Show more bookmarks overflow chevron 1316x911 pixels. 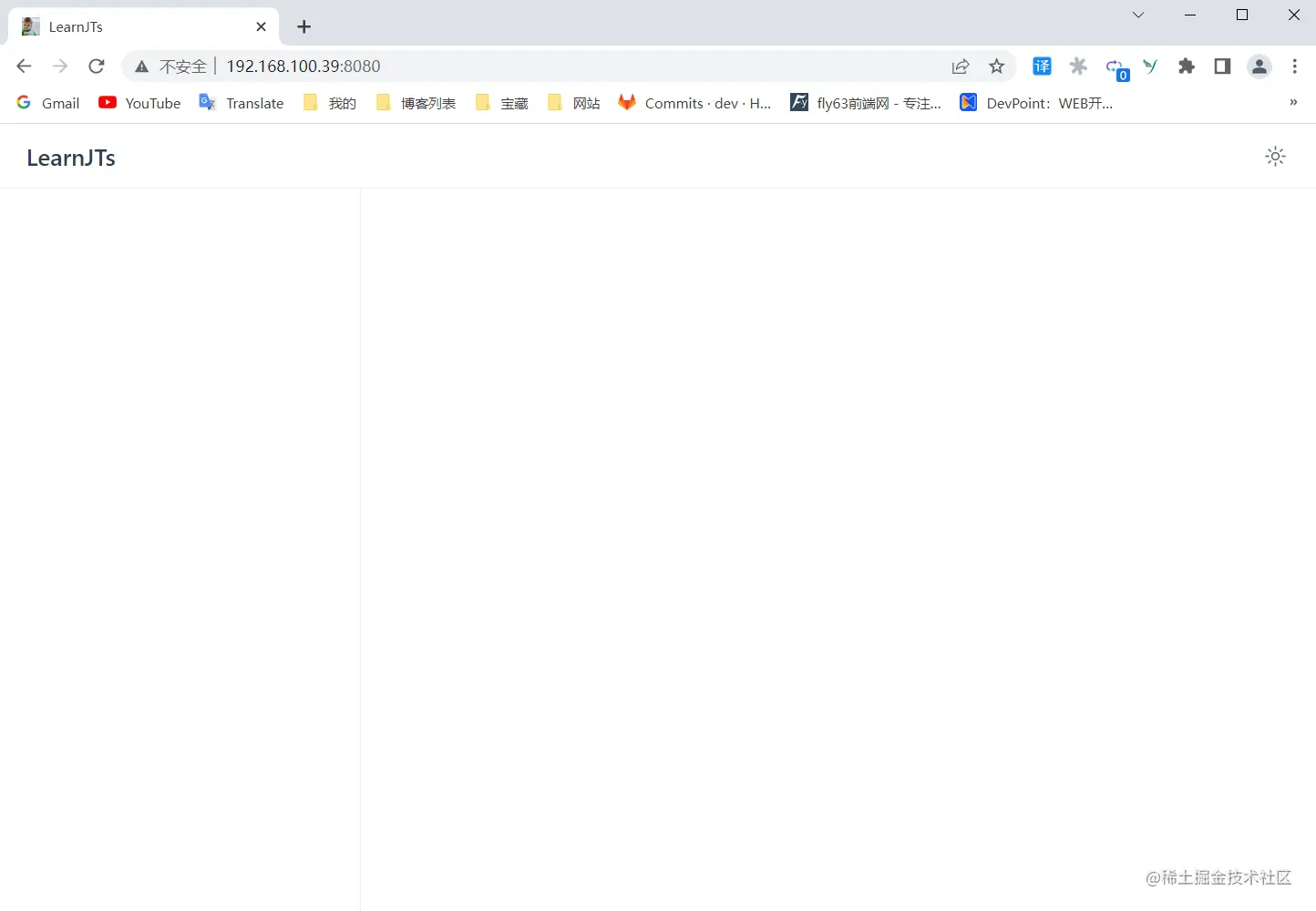click(x=1293, y=102)
